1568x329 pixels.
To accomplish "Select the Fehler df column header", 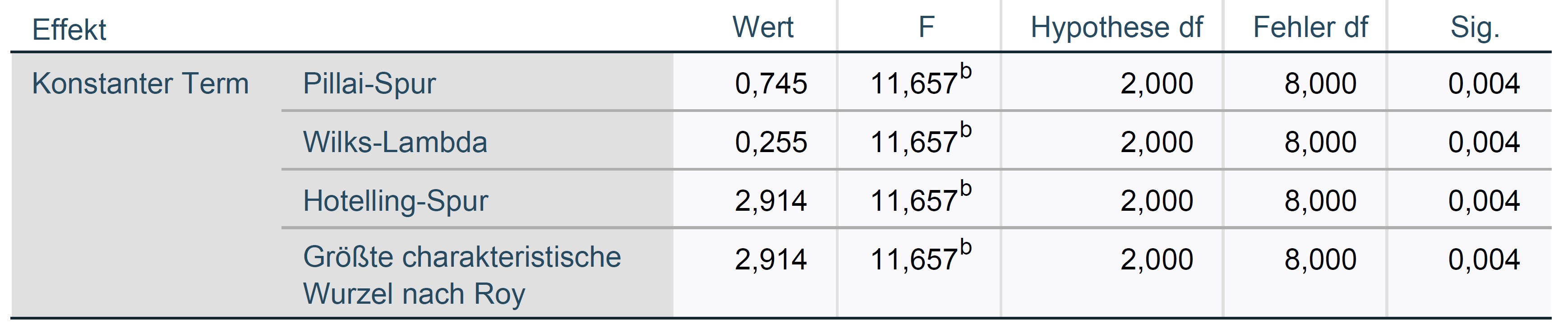I will (x=1310, y=28).
